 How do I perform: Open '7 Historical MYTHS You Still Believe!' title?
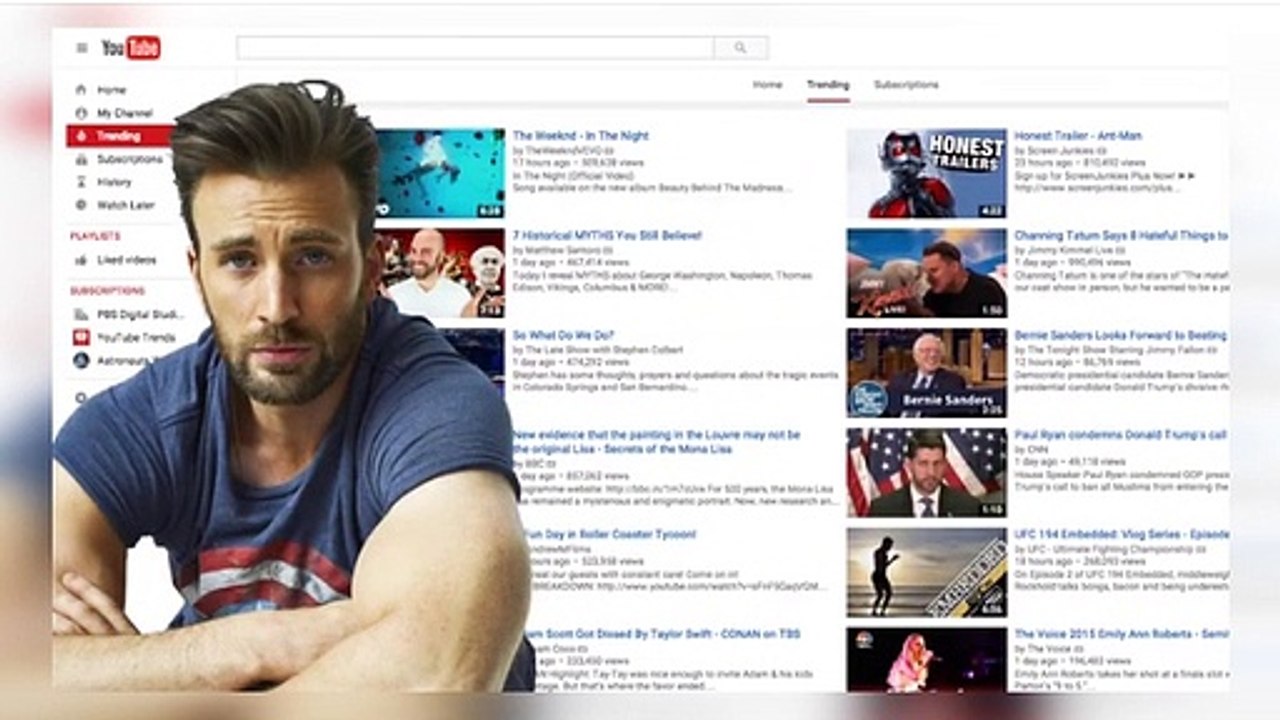(608, 236)
